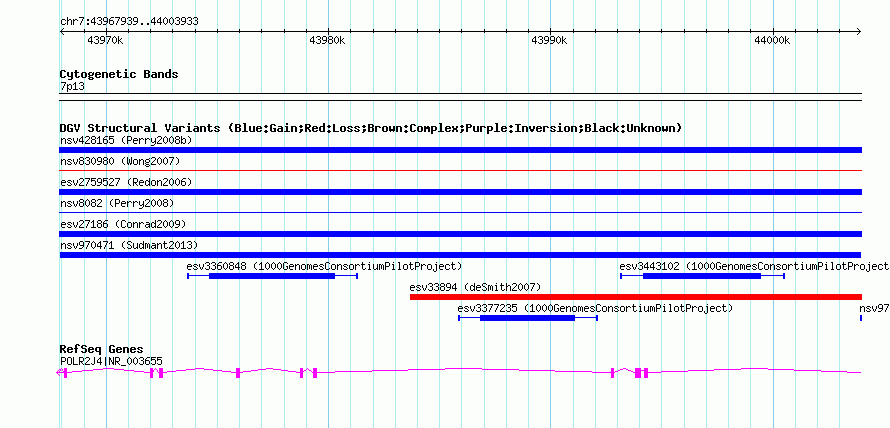The width and height of the screenshot is (890, 428).
Task: Select the esv33894 (deSmith2007) red loss bar
Action: 636,297
